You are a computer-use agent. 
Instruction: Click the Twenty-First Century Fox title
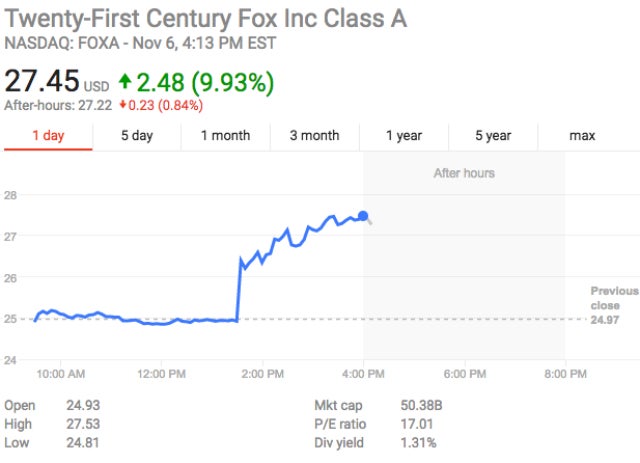coord(206,20)
